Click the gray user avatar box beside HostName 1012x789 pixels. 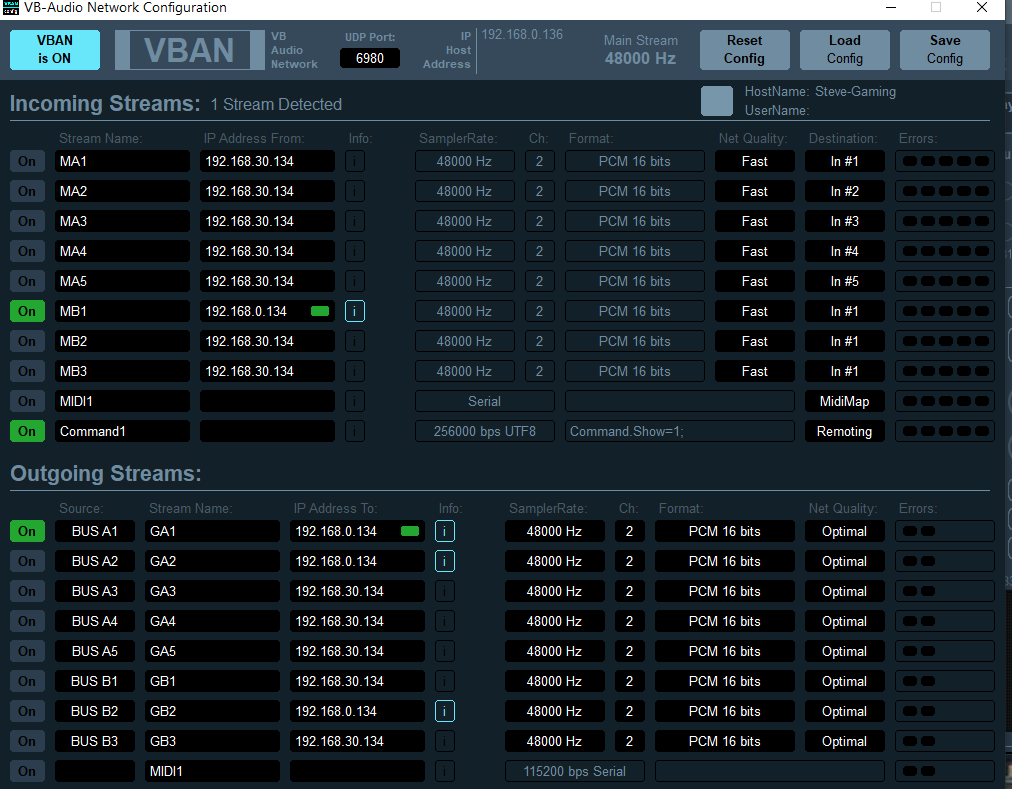point(716,101)
